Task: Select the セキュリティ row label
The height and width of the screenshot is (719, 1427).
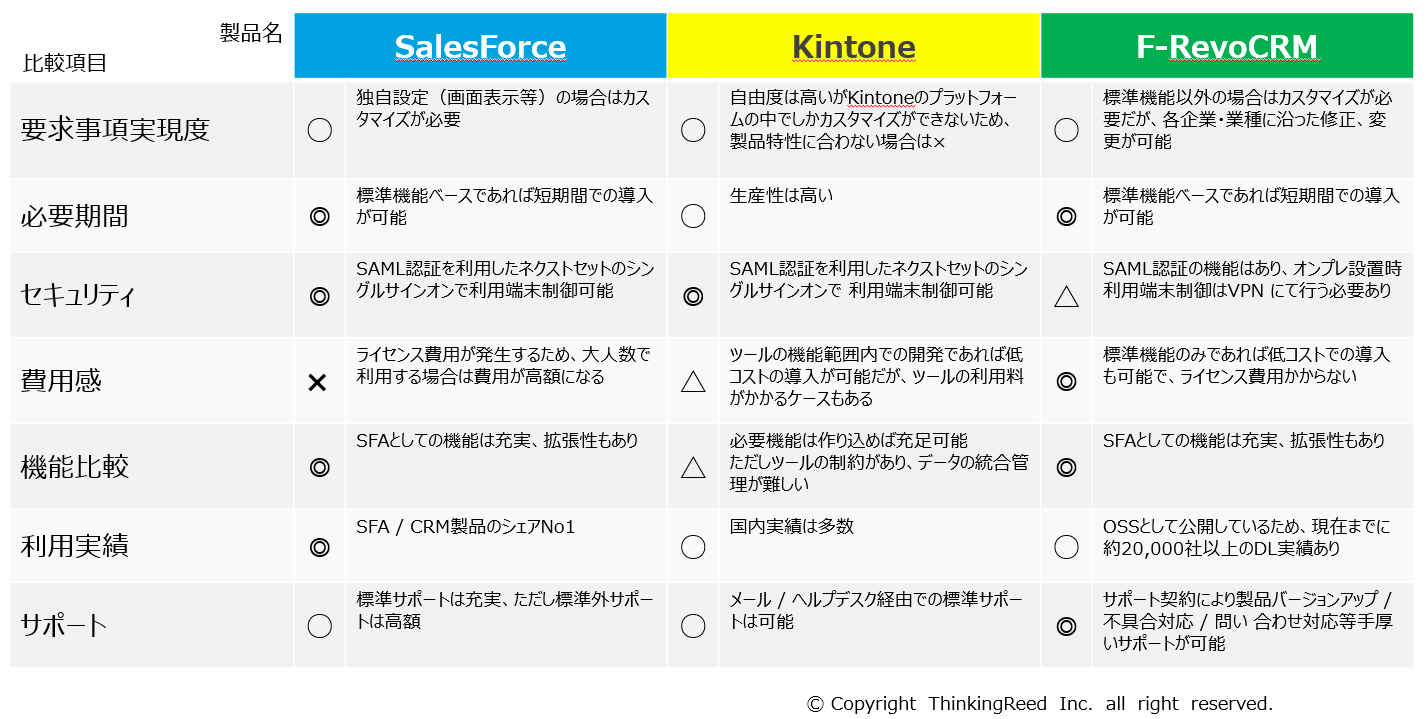Action: tap(78, 296)
